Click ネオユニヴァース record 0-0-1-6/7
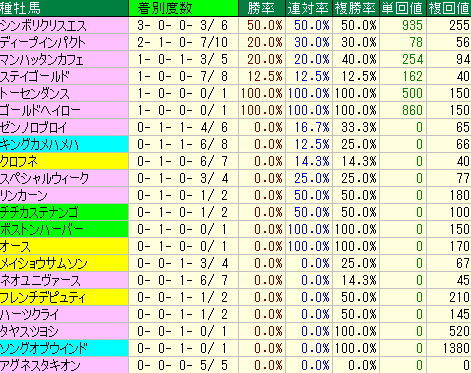The image size is (471, 373). (x=182, y=280)
